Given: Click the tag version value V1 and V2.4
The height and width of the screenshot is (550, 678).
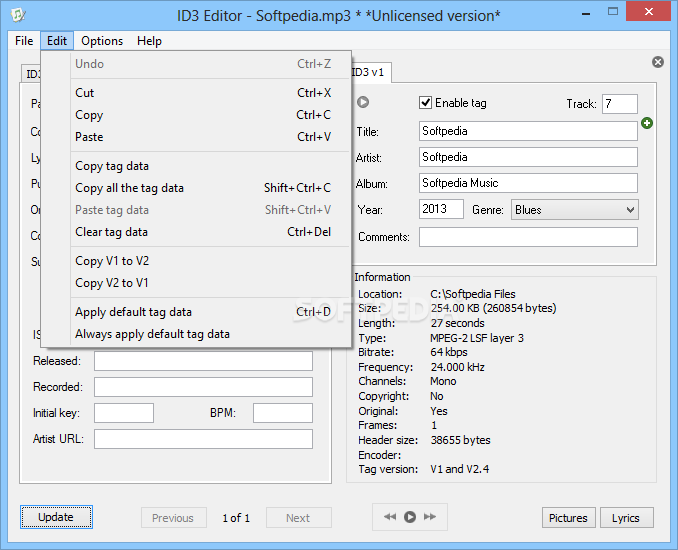Looking at the screenshot, I should pyautogui.click(x=460, y=469).
